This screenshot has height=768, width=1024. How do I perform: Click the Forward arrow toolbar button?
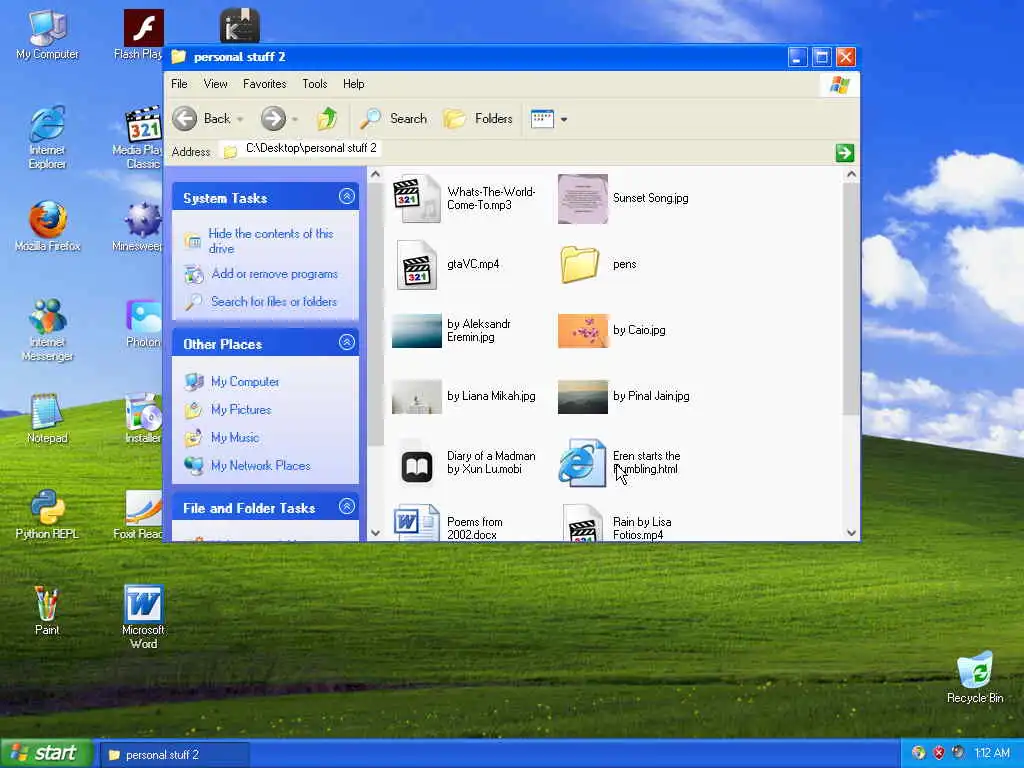click(273, 119)
